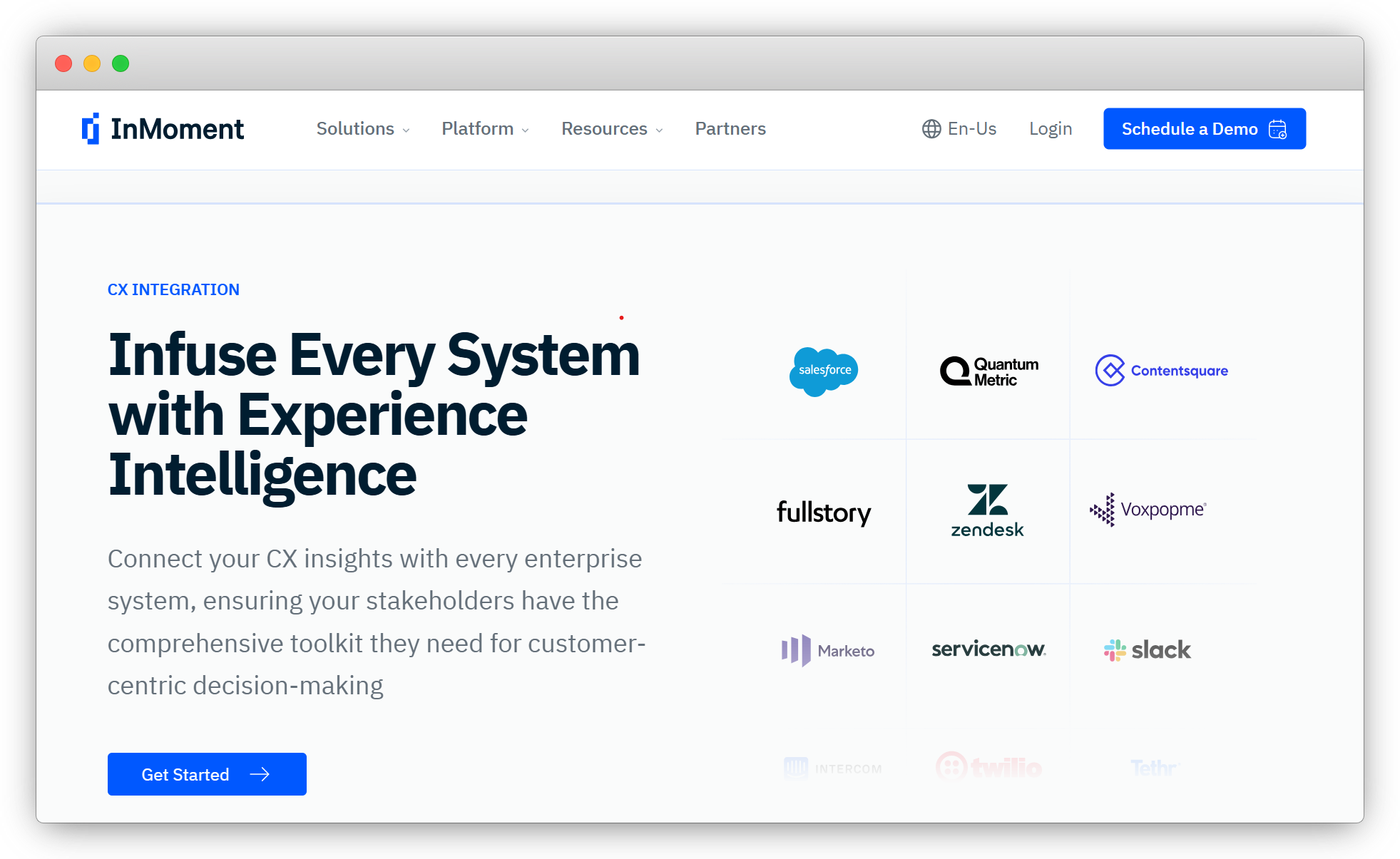Select the En-Us language toggle
This screenshot has height=859, width=1400.
pos(957,128)
